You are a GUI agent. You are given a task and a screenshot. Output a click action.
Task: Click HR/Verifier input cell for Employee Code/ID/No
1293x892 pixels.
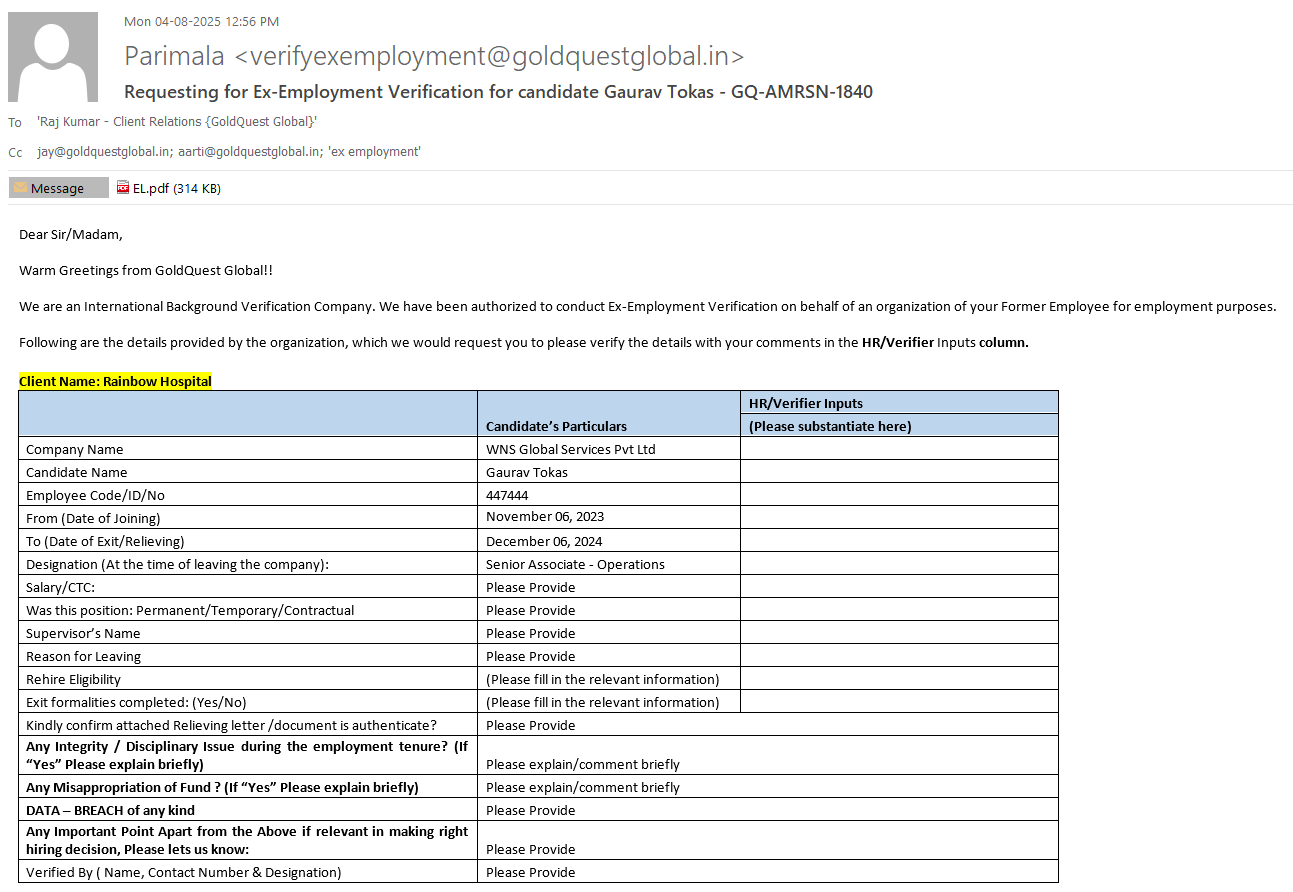point(898,495)
